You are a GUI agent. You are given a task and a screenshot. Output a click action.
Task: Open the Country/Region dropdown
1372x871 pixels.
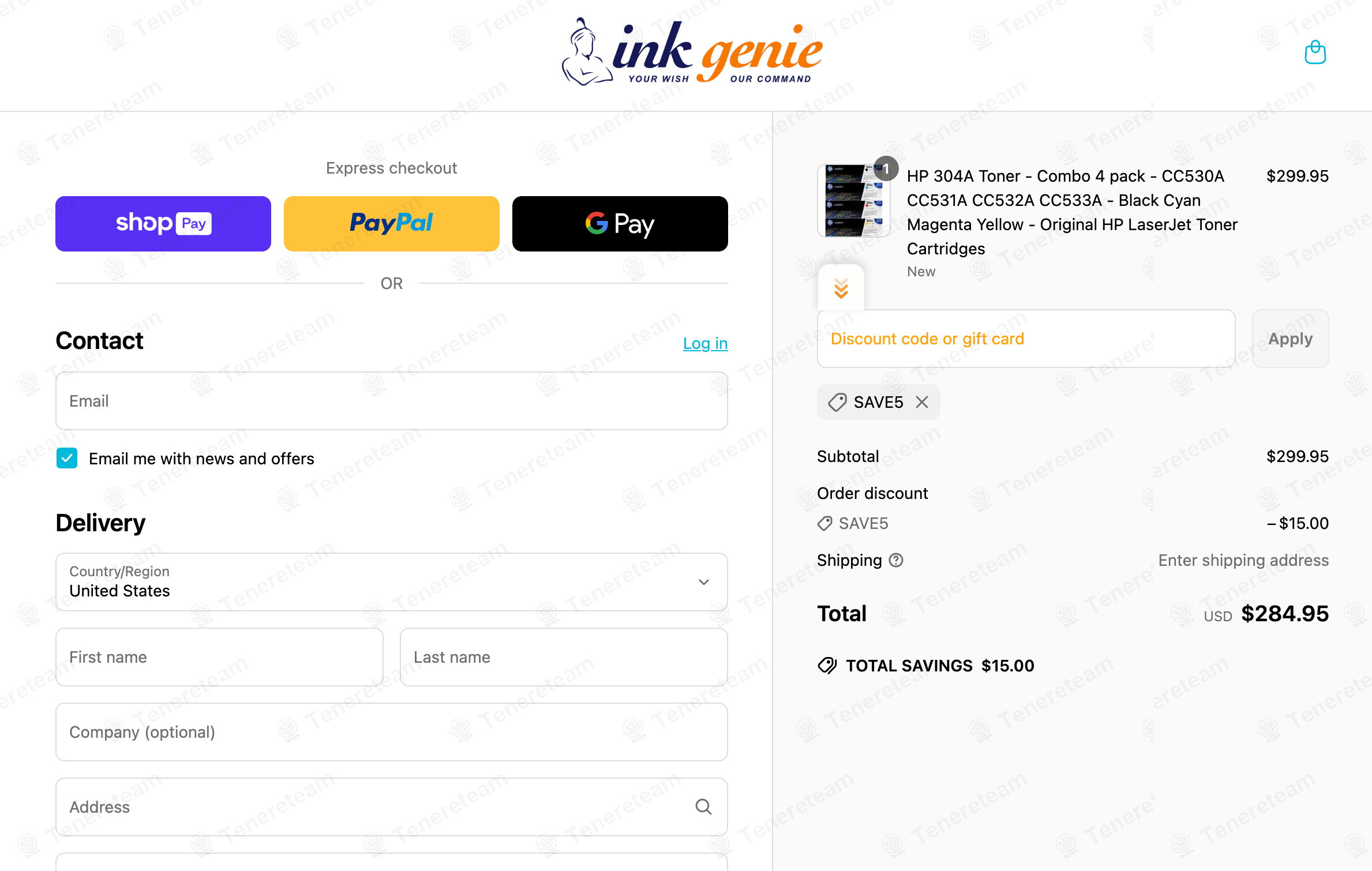(392, 582)
